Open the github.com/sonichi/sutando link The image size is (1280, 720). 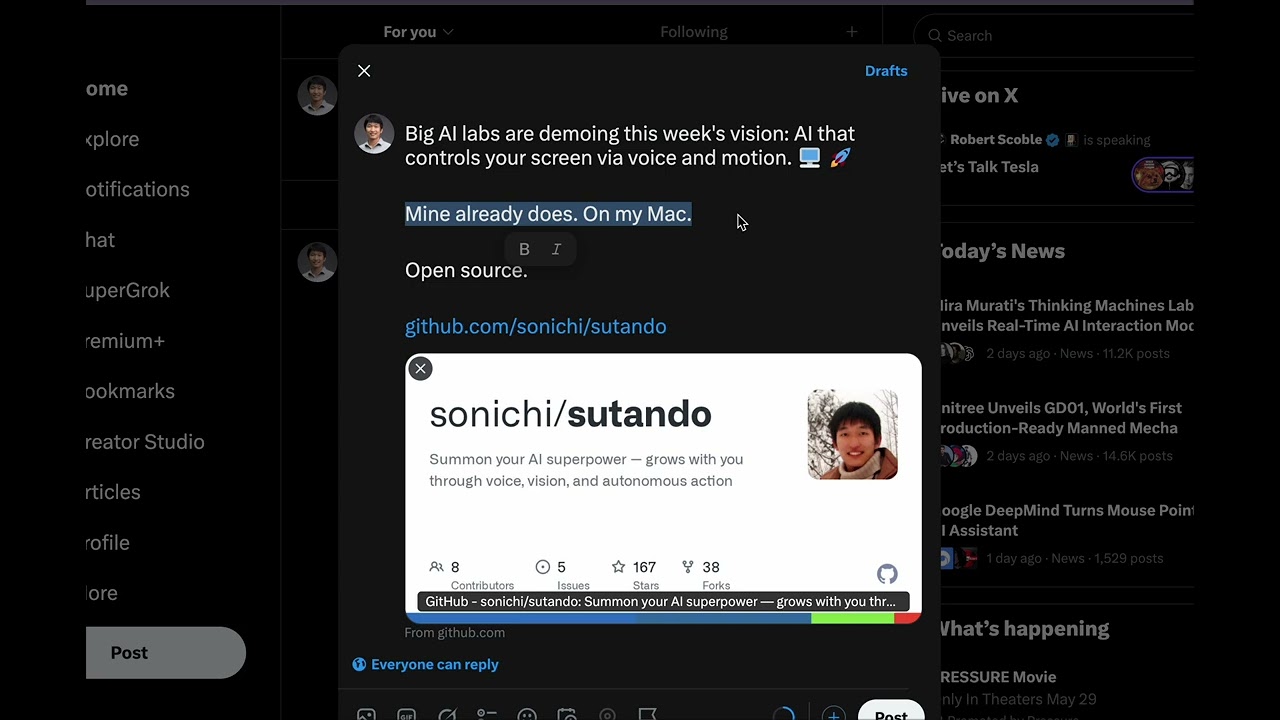pyautogui.click(x=535, y=326)
